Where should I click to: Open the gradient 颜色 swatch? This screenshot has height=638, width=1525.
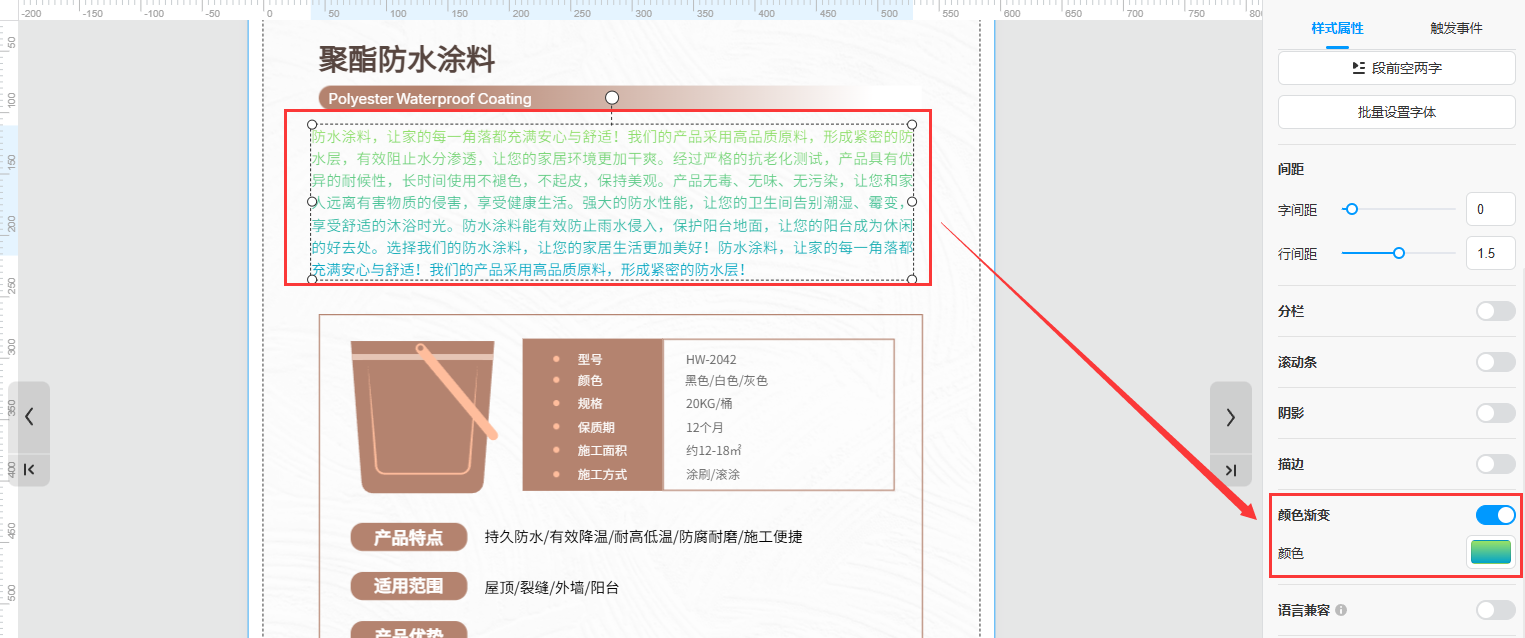coord(1490,553)
